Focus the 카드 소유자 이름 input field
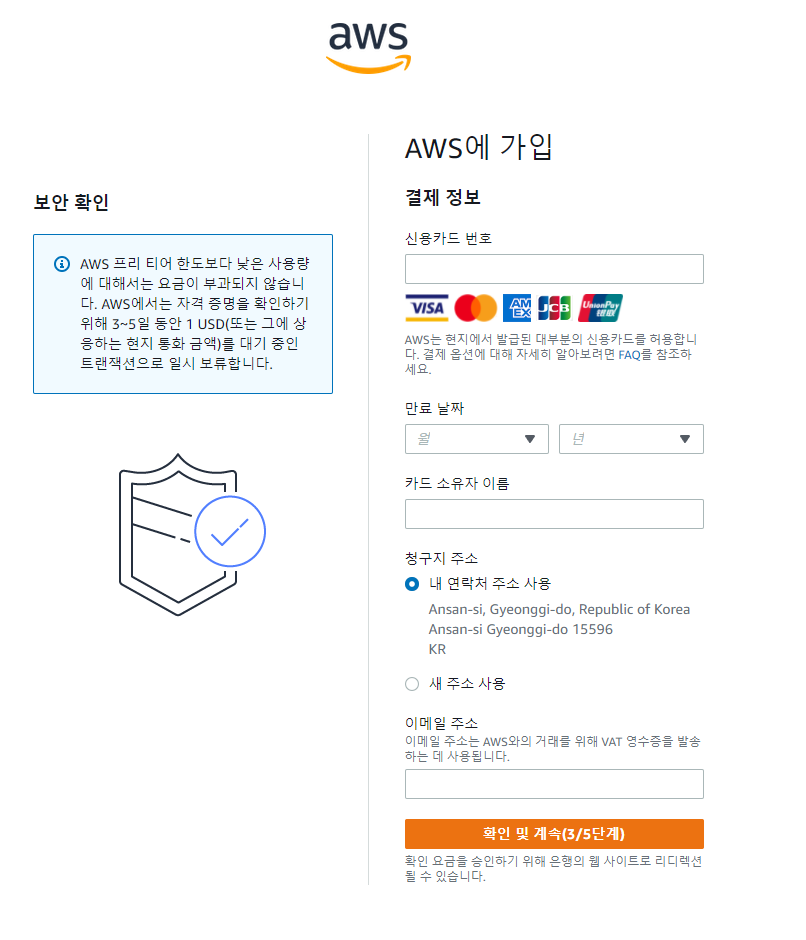This screenshot has width=806, height=940. (554, 514)
